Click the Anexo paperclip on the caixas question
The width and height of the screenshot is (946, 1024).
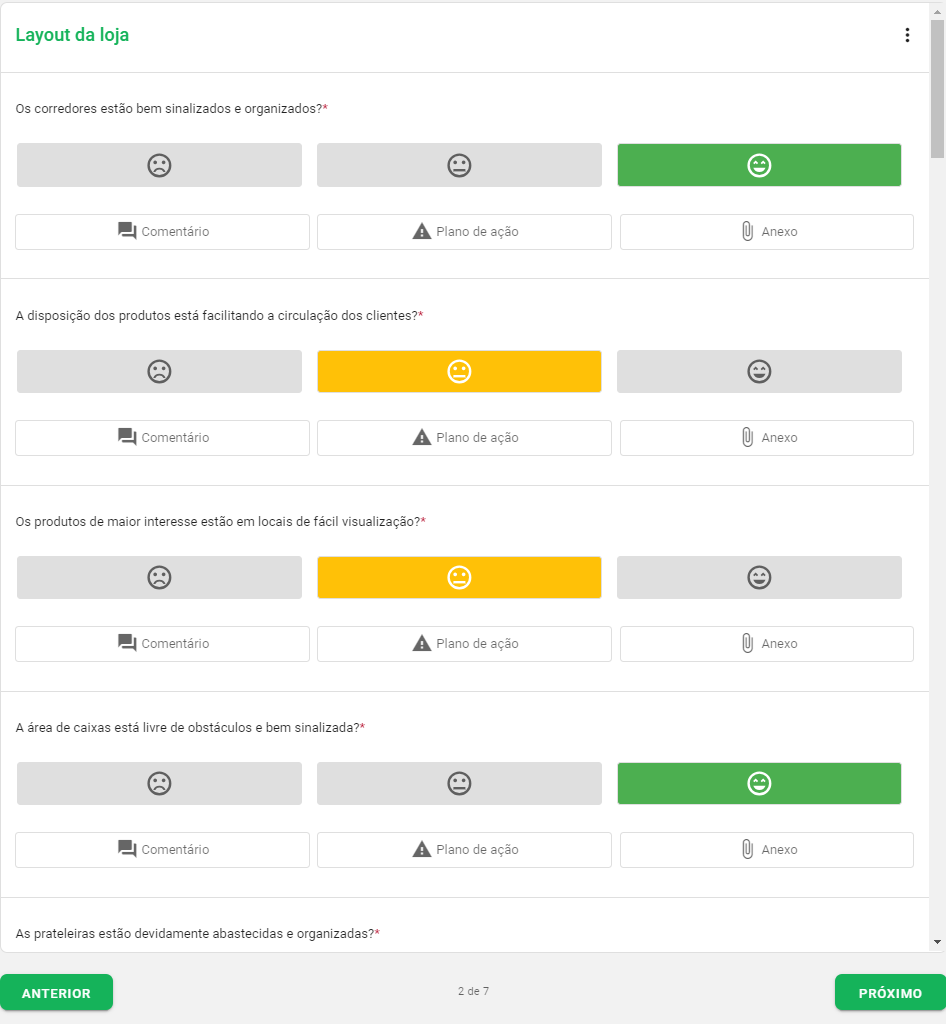[766, 849]
